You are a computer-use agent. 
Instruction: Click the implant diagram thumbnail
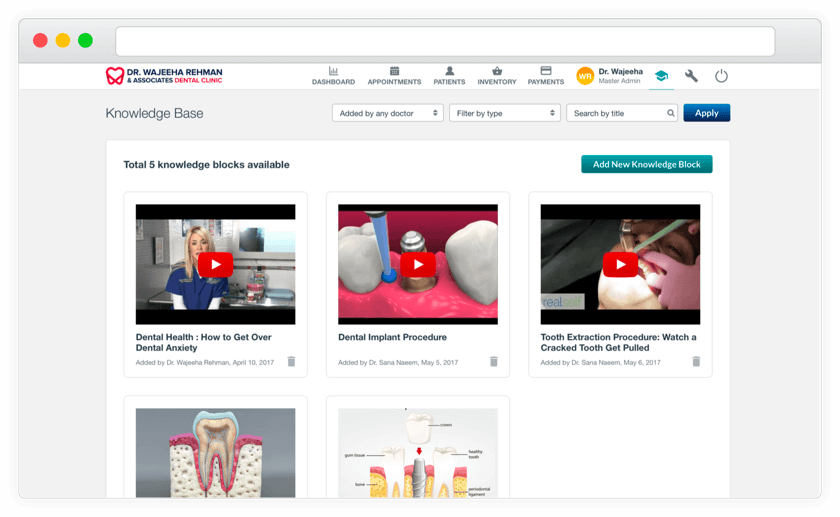[418, 453]
